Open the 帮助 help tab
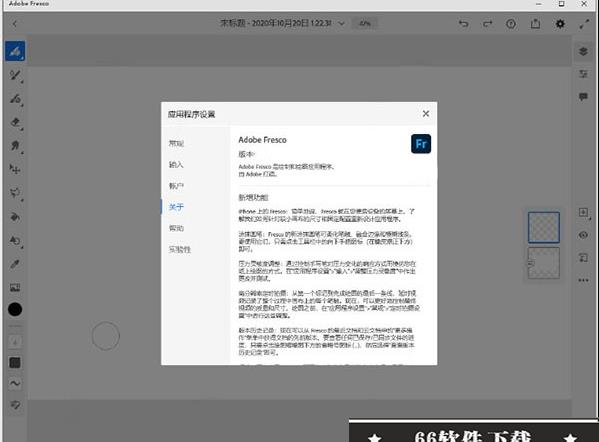Image resolution: width=599 pixels, height=442 pixels. tap(176, 228)
